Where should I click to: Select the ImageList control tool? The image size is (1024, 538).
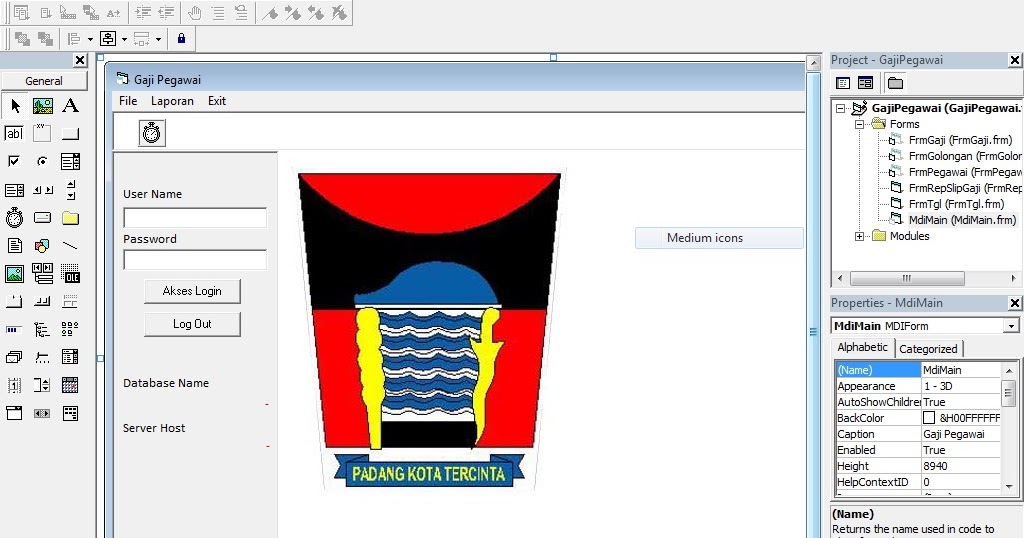14,358
